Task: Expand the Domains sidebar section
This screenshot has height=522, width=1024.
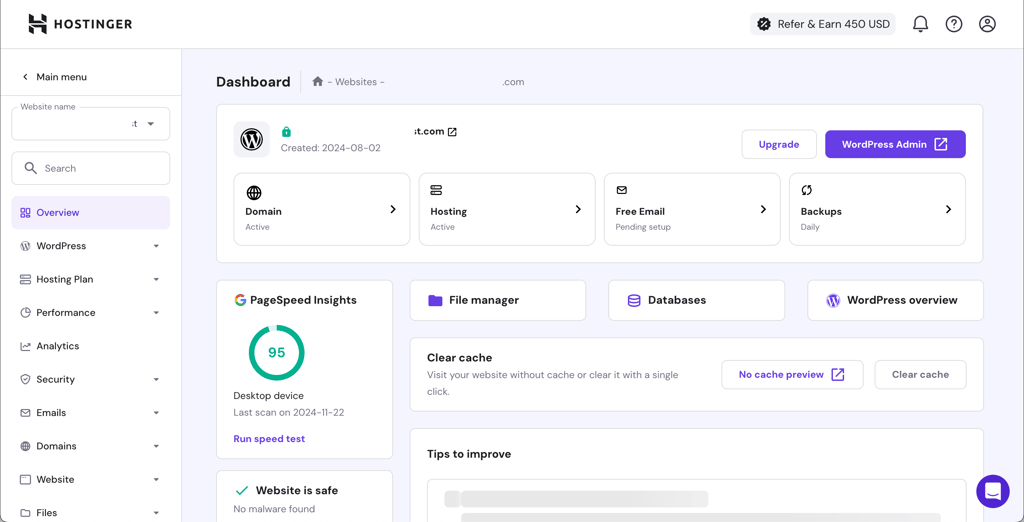Action: (156, 446)
